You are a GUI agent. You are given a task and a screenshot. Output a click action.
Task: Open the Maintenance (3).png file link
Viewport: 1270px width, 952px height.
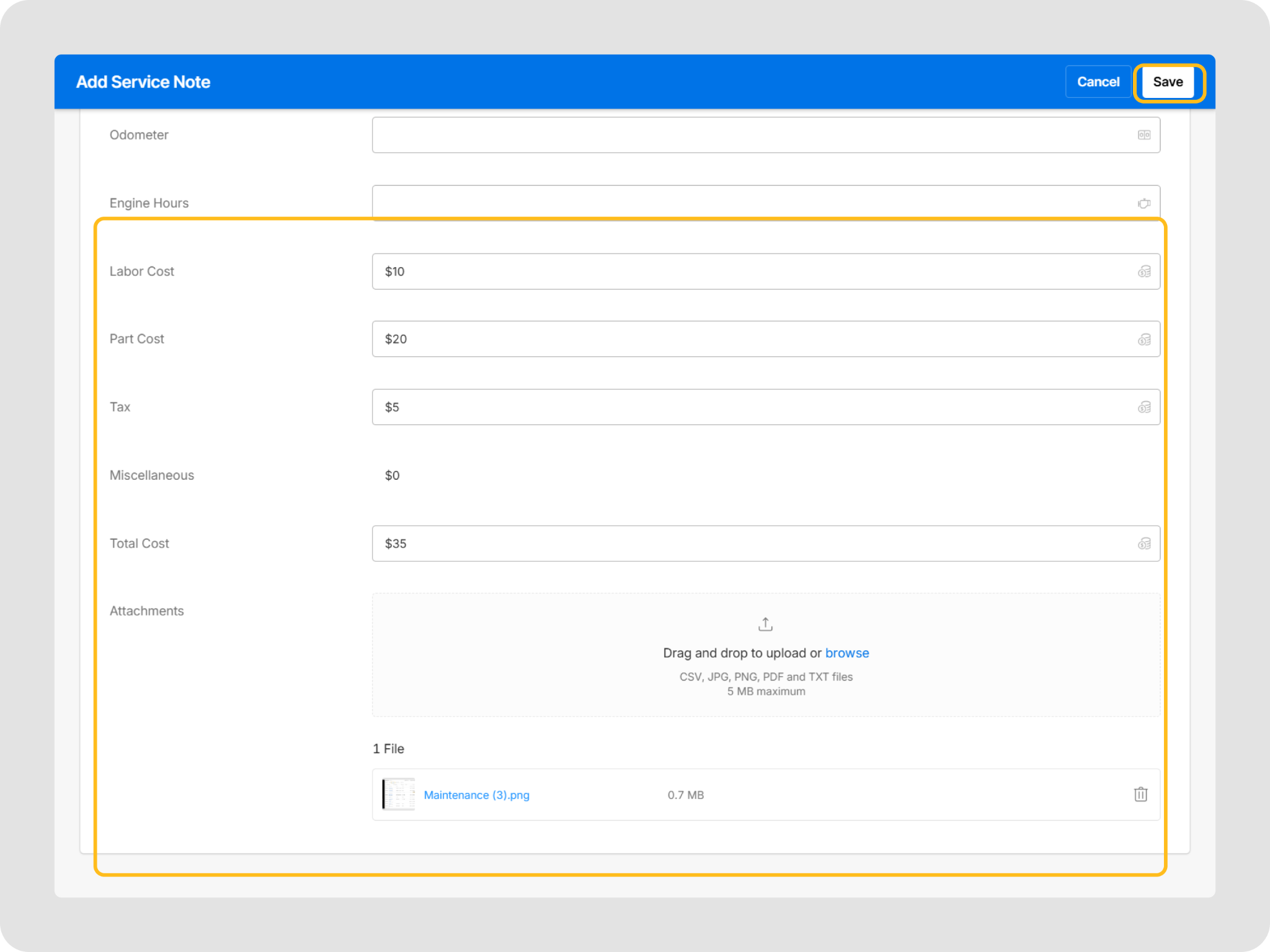coord(476,795)
